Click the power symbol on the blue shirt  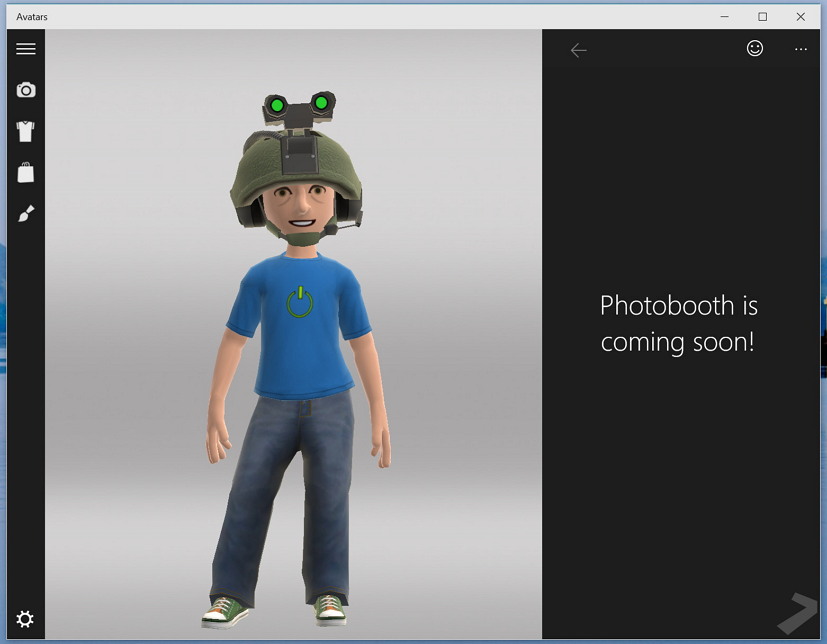[300, 301]
